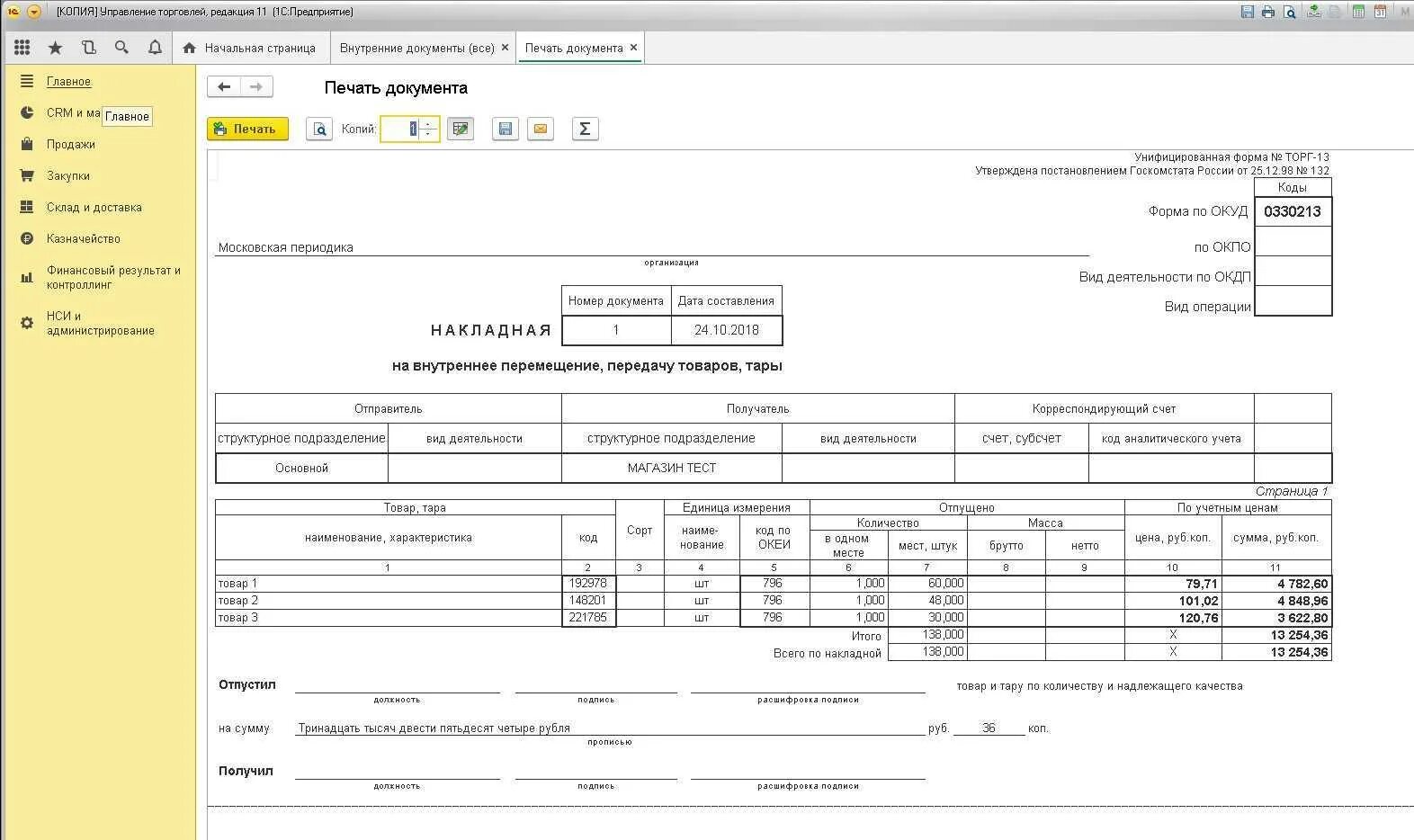Open the global search magnifier icon

click(x=121, y=48)
